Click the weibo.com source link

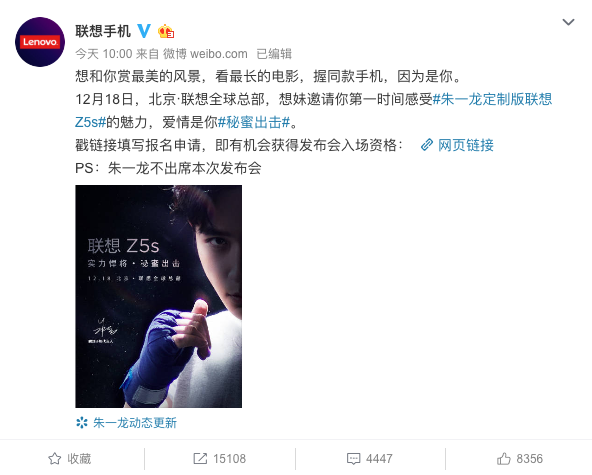219,54
